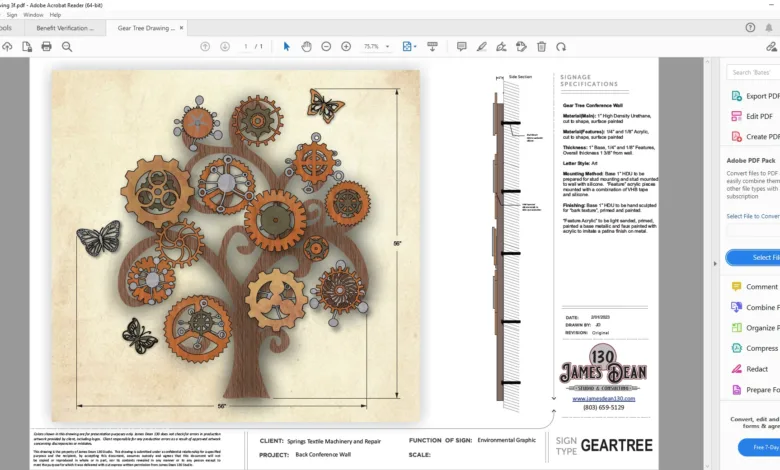
Task: Click the Back Conference Wall text
Action: tap(323, 455)
